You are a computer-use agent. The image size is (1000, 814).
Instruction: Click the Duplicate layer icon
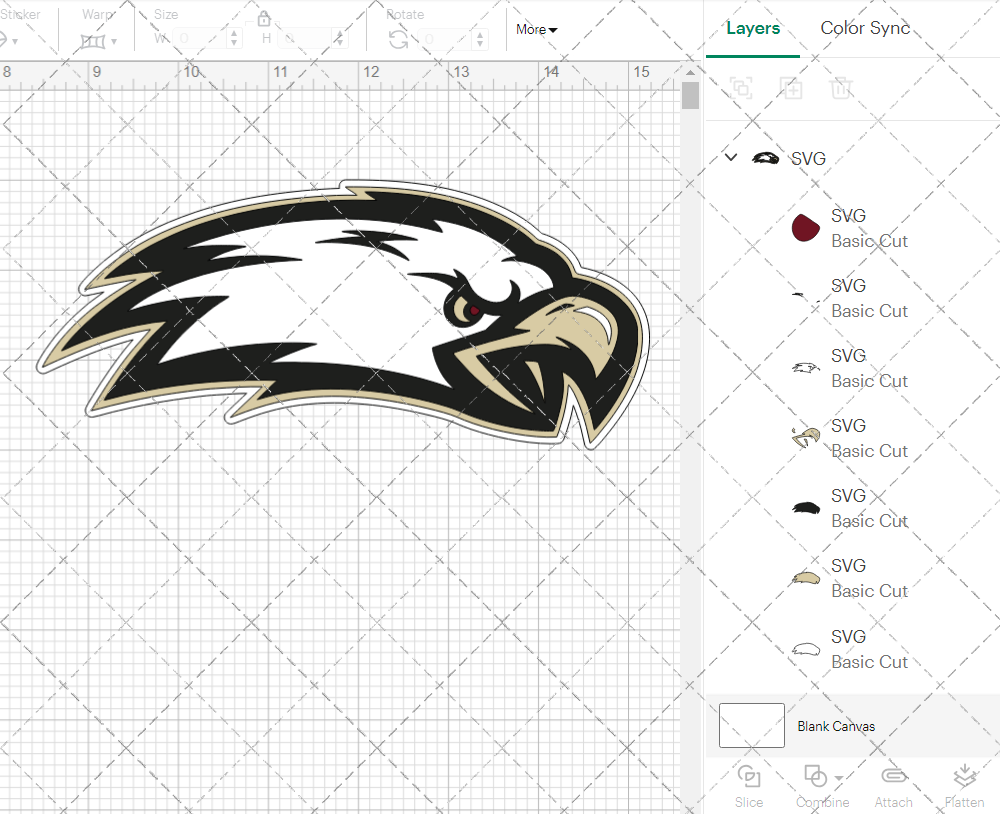pyautogui.click(x=791, y=88)
